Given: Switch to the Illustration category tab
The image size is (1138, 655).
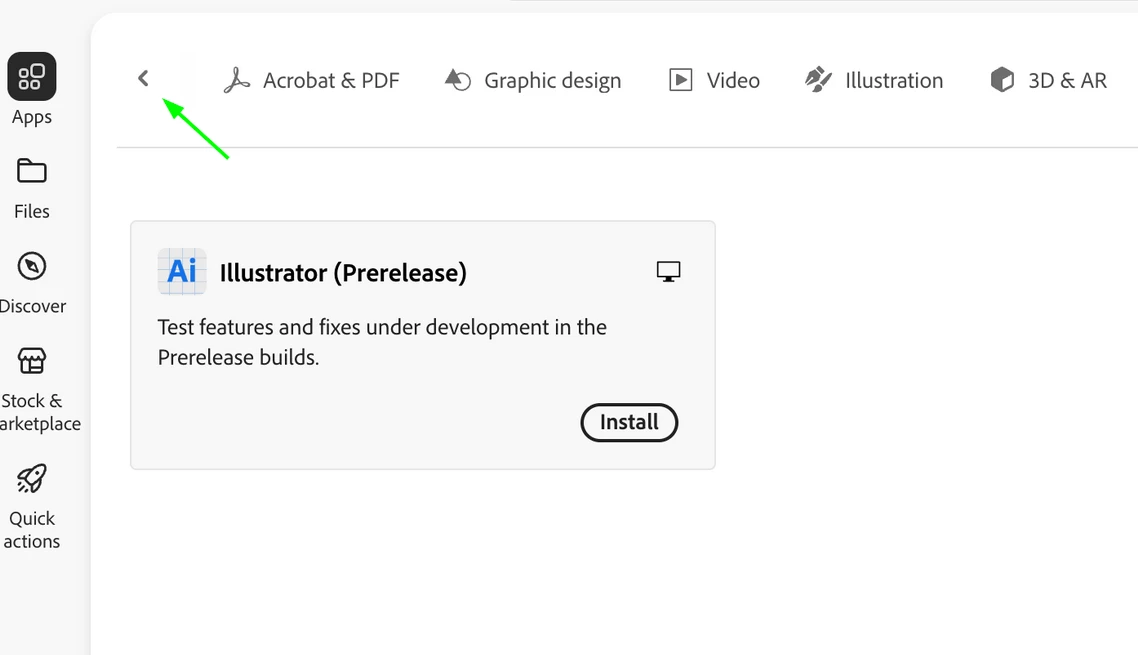Looking at the screenshot, I should coord(874,80).
